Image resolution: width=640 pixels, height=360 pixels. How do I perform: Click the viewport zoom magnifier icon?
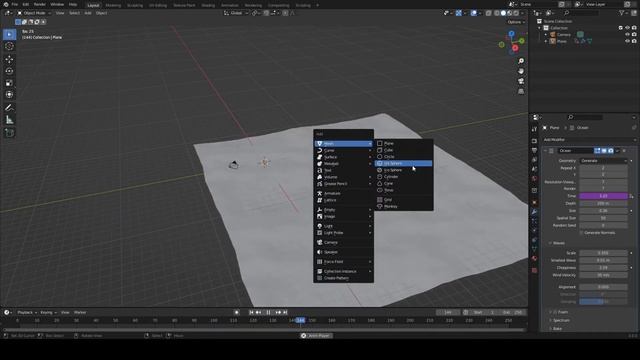(x=521, y=61)
